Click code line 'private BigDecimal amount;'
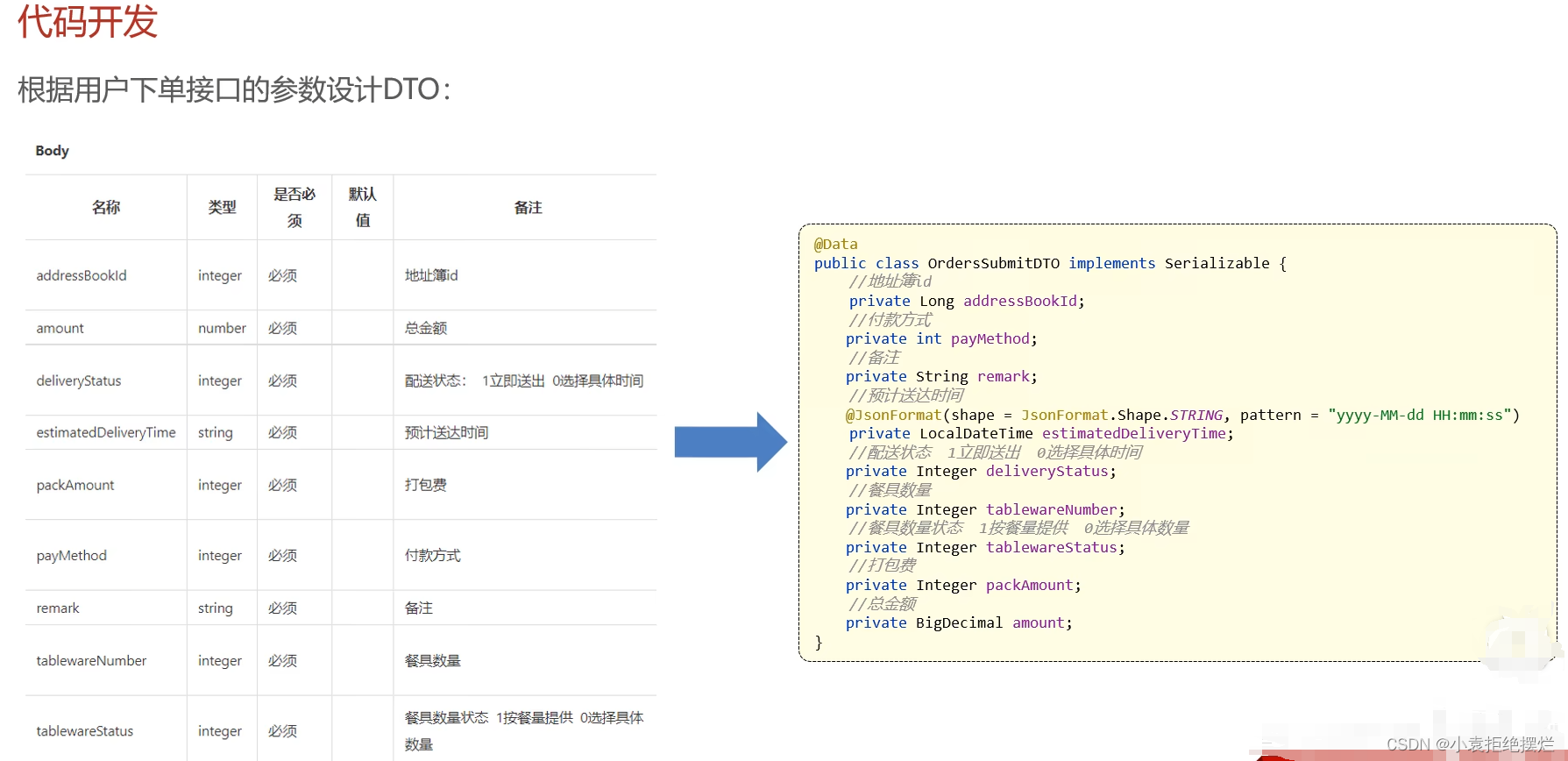This screenshot has height=761, width=1568. point(959,622)
